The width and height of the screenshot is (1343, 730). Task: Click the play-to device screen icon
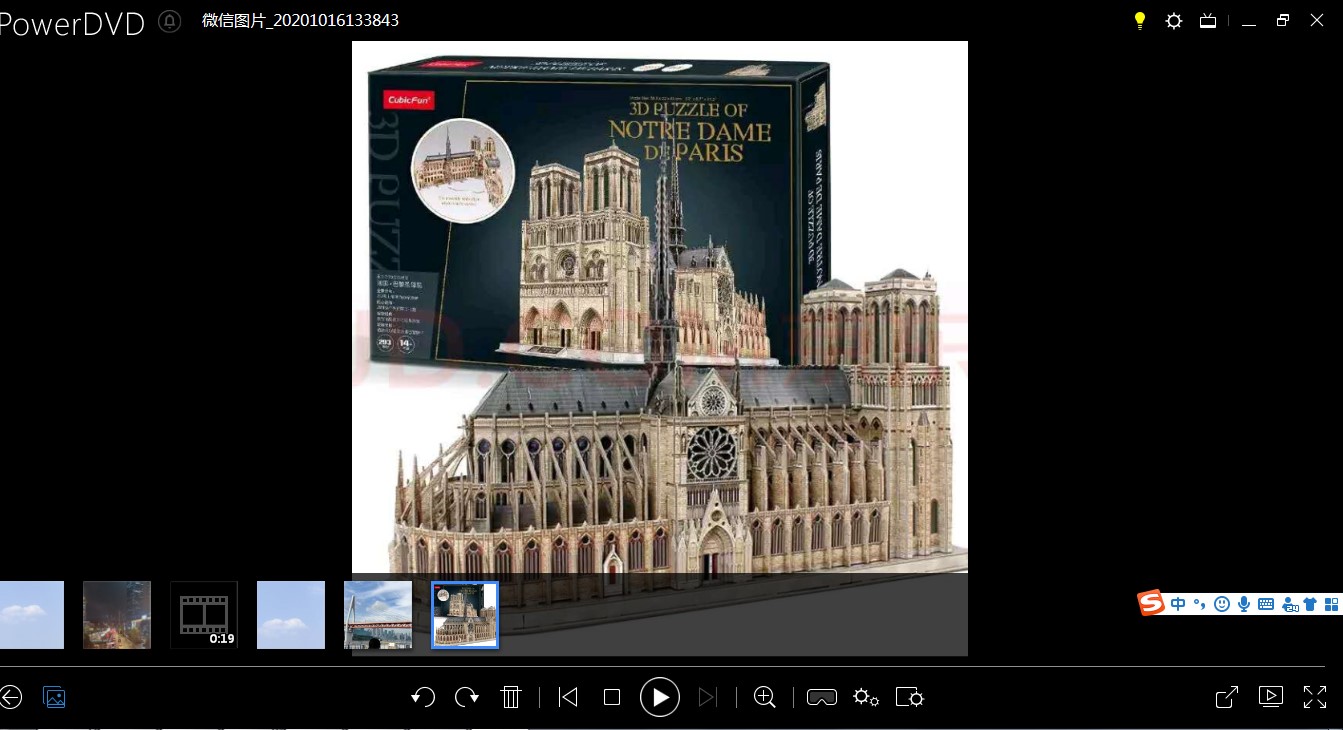tap(1271, 697)
